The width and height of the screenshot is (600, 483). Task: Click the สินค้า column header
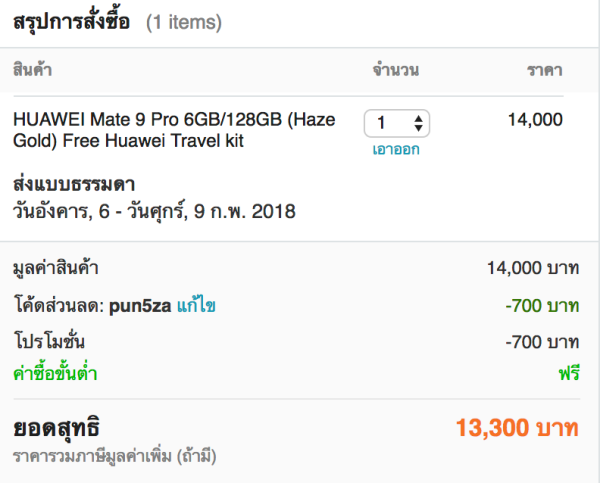[x=33, y=71]
